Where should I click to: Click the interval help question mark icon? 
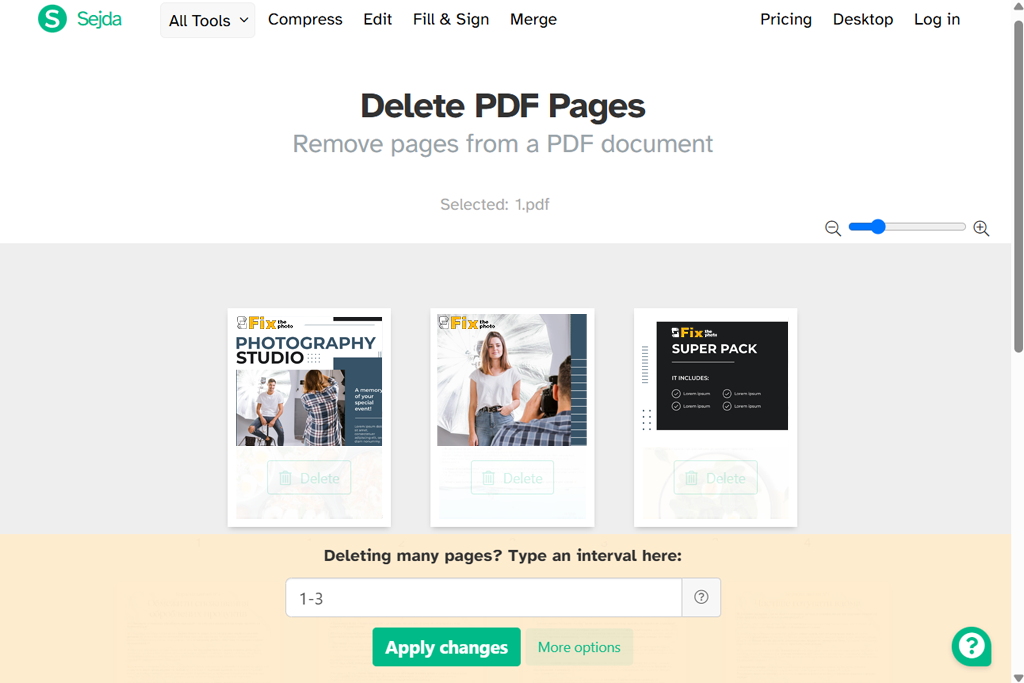coord(701,597)
